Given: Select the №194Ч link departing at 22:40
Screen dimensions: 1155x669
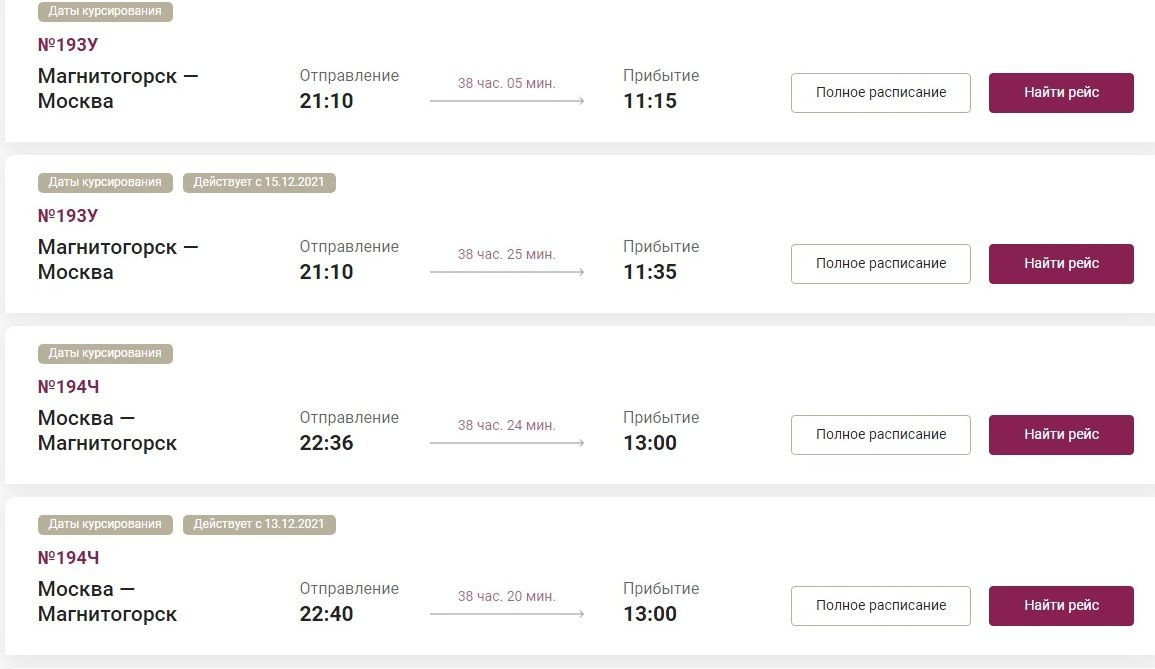Looking at the screenshot, I should pyautogui.click(x=68, y=558).
